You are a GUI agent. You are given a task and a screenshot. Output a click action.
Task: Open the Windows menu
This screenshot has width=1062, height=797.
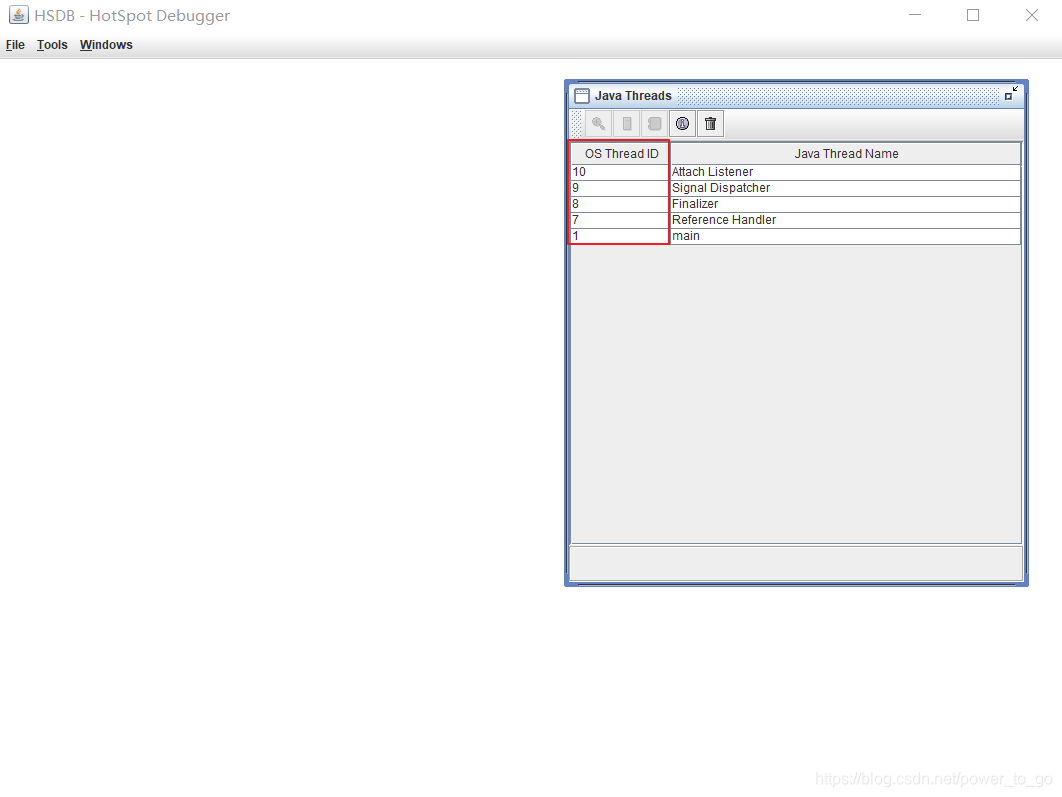(x=106, y=45)
